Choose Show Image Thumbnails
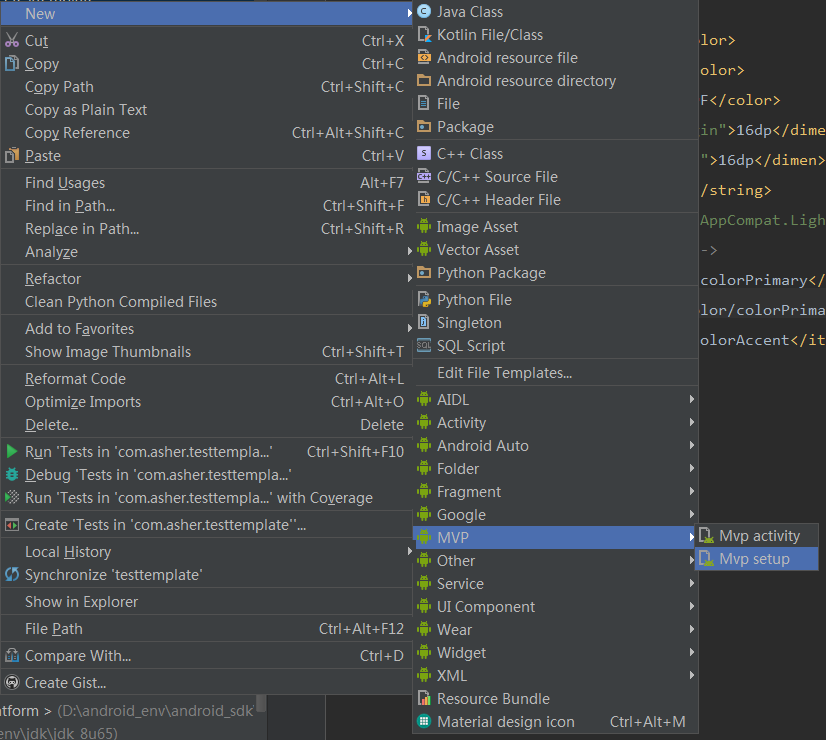This screenshot has width=826, height=740. coord(206,352)
